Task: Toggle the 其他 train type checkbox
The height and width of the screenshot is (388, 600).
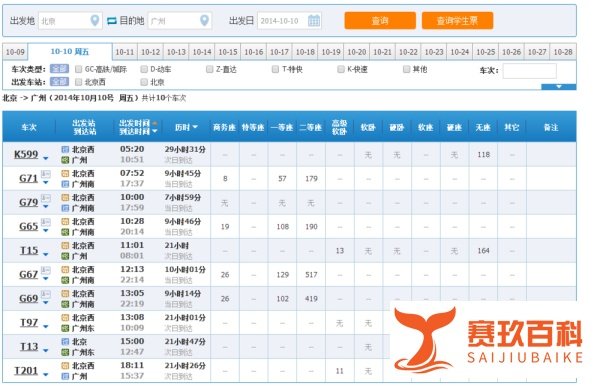Action: tap(406, 69)
